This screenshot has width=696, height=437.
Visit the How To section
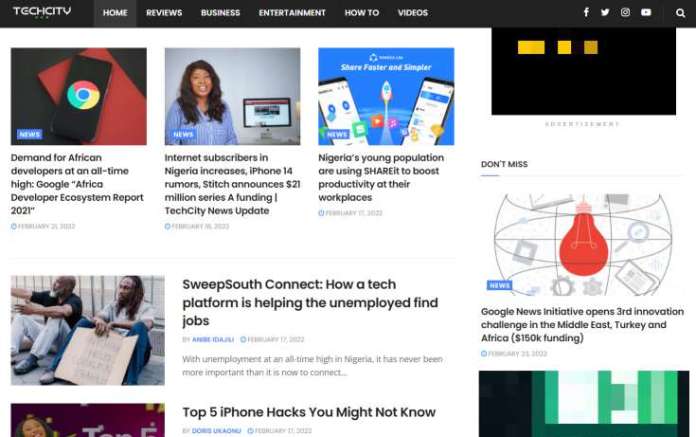362,13
